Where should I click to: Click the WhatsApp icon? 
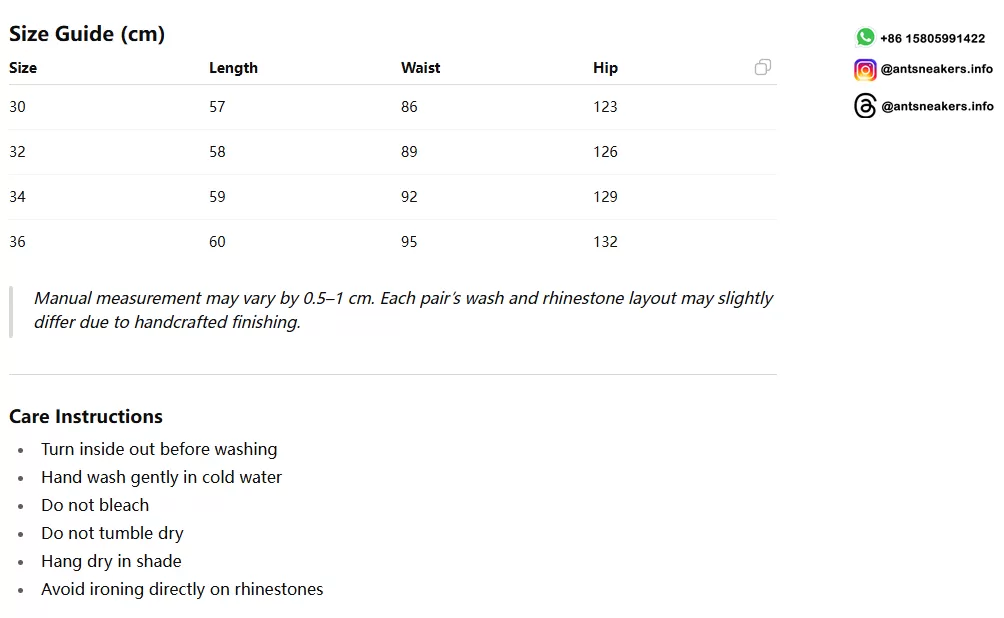pos(865,37)
